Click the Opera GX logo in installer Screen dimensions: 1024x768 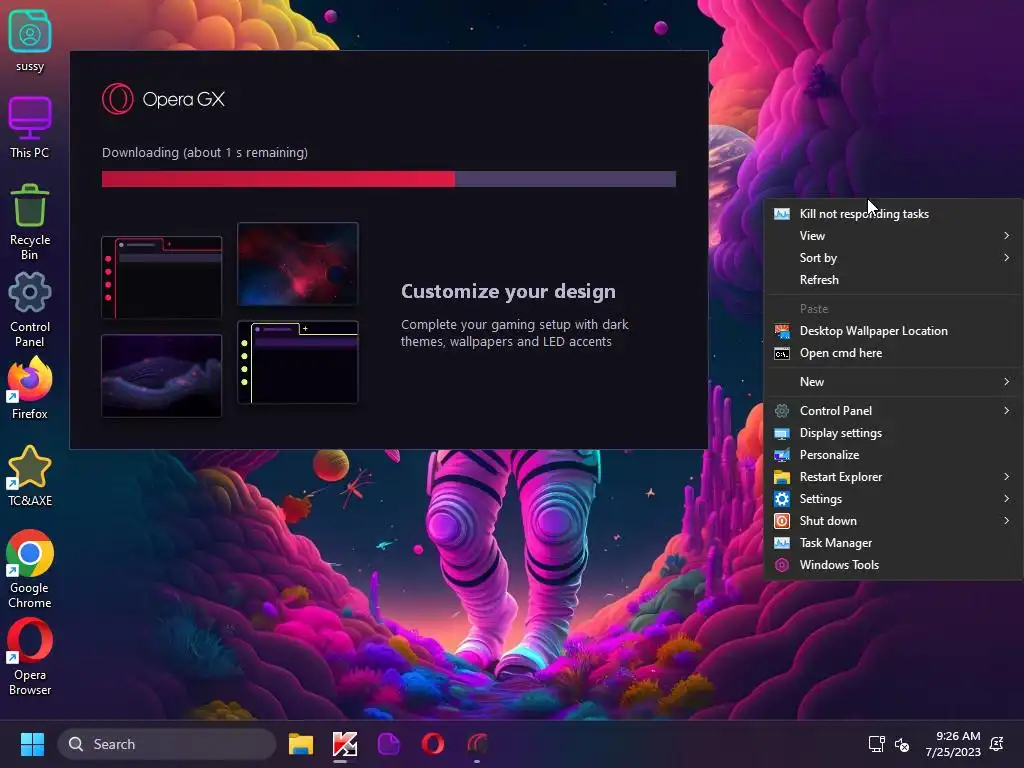163,99
